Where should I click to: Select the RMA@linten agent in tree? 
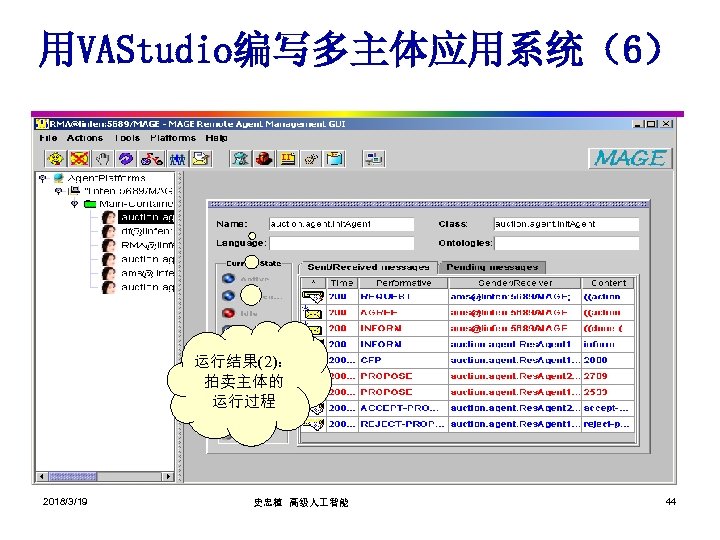point(147,245)
